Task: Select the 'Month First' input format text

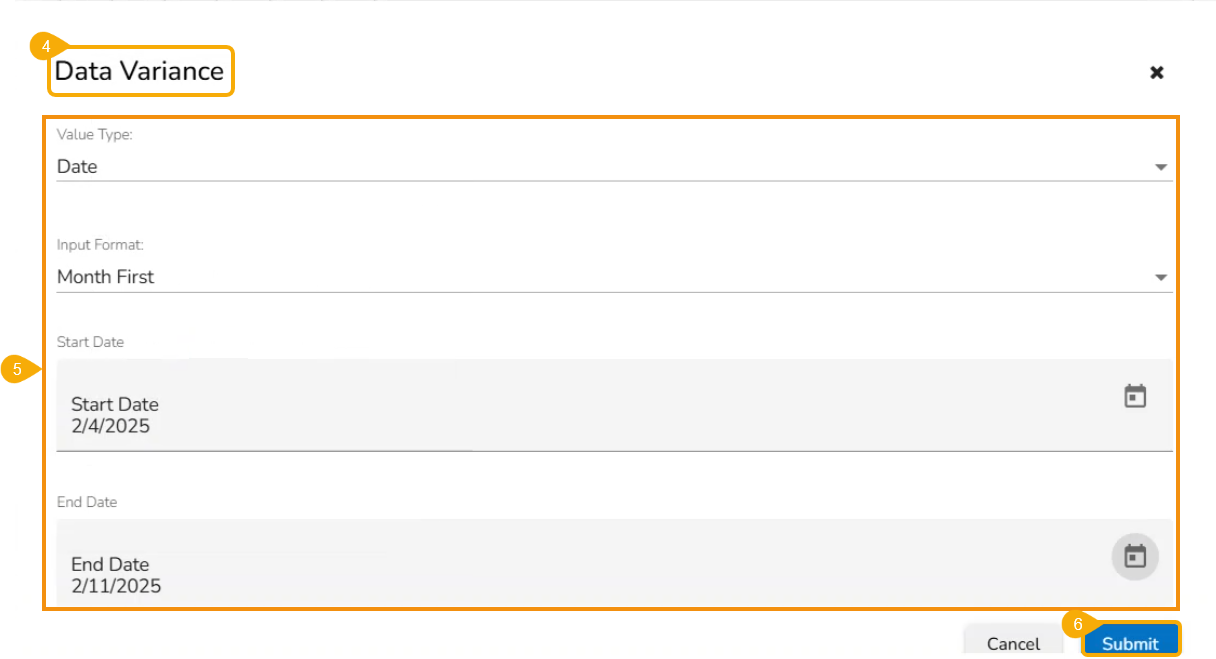Action: [x=105, y=277]
